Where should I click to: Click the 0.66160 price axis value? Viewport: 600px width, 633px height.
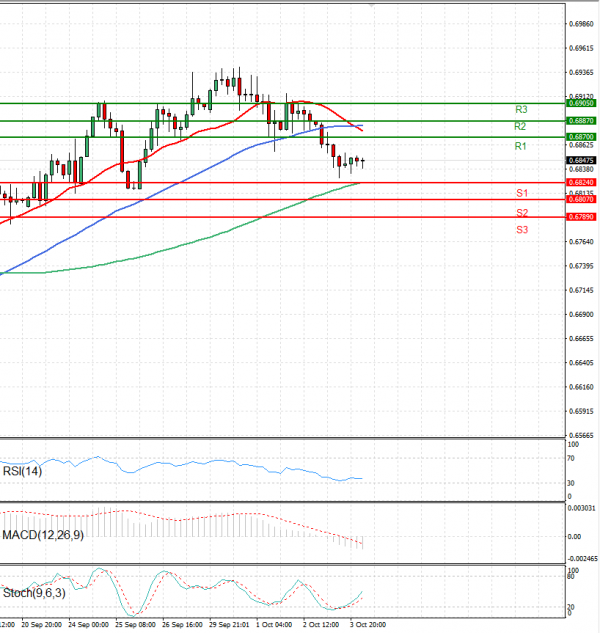(x=581, y=387)
